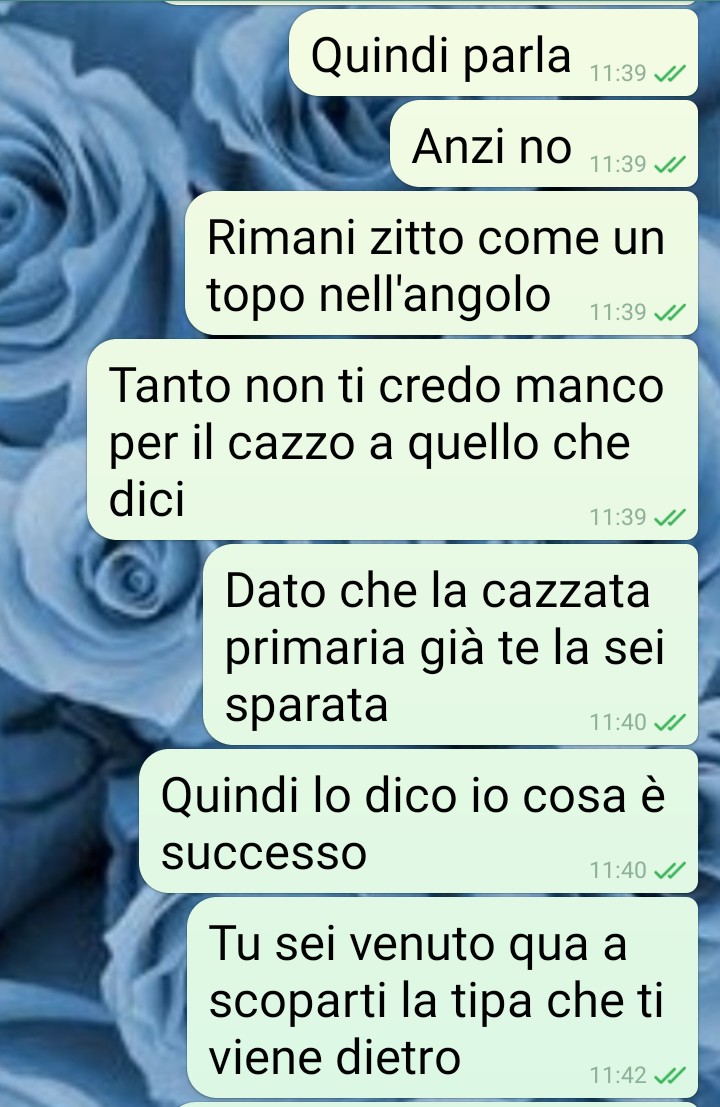Tap the double check on "Quindi lo dico io" message

[x=670, y=870]
